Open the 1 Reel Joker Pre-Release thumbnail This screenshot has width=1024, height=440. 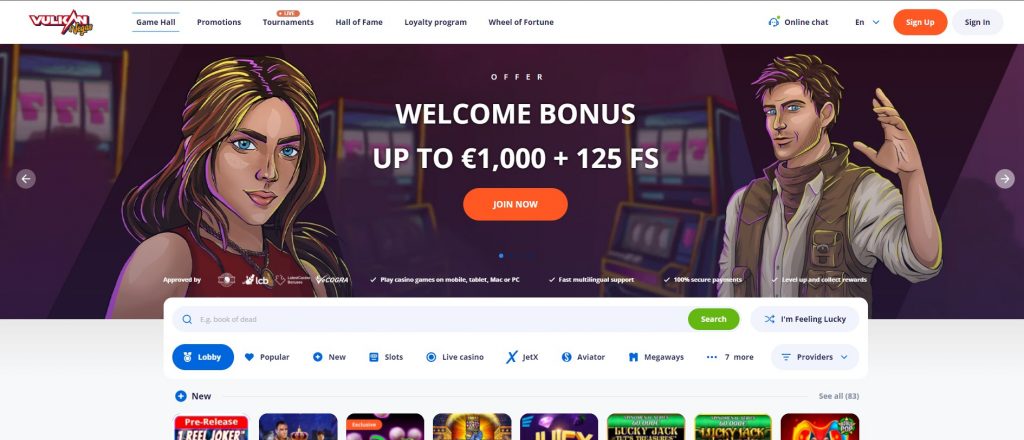pos(211,427)
